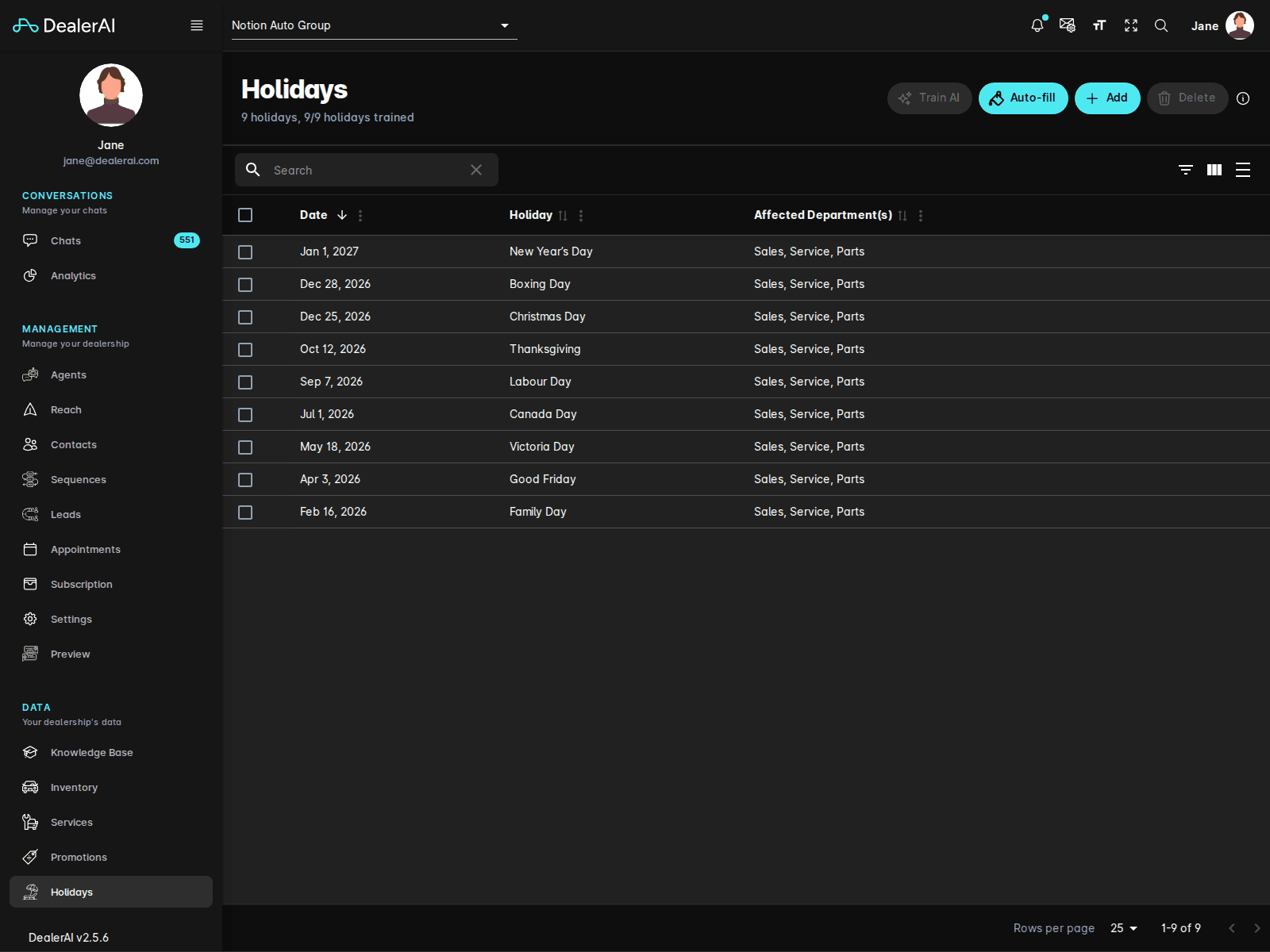Open the filter icon above the holidays table

1185,170
